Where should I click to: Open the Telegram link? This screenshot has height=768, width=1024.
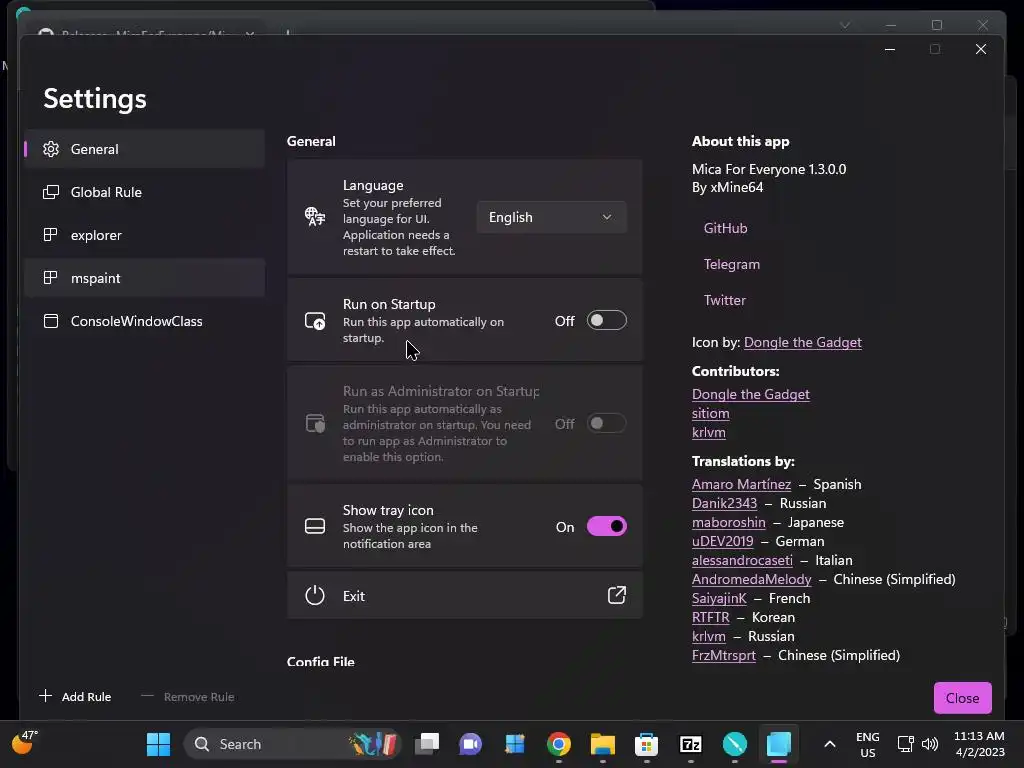(731, 264)
